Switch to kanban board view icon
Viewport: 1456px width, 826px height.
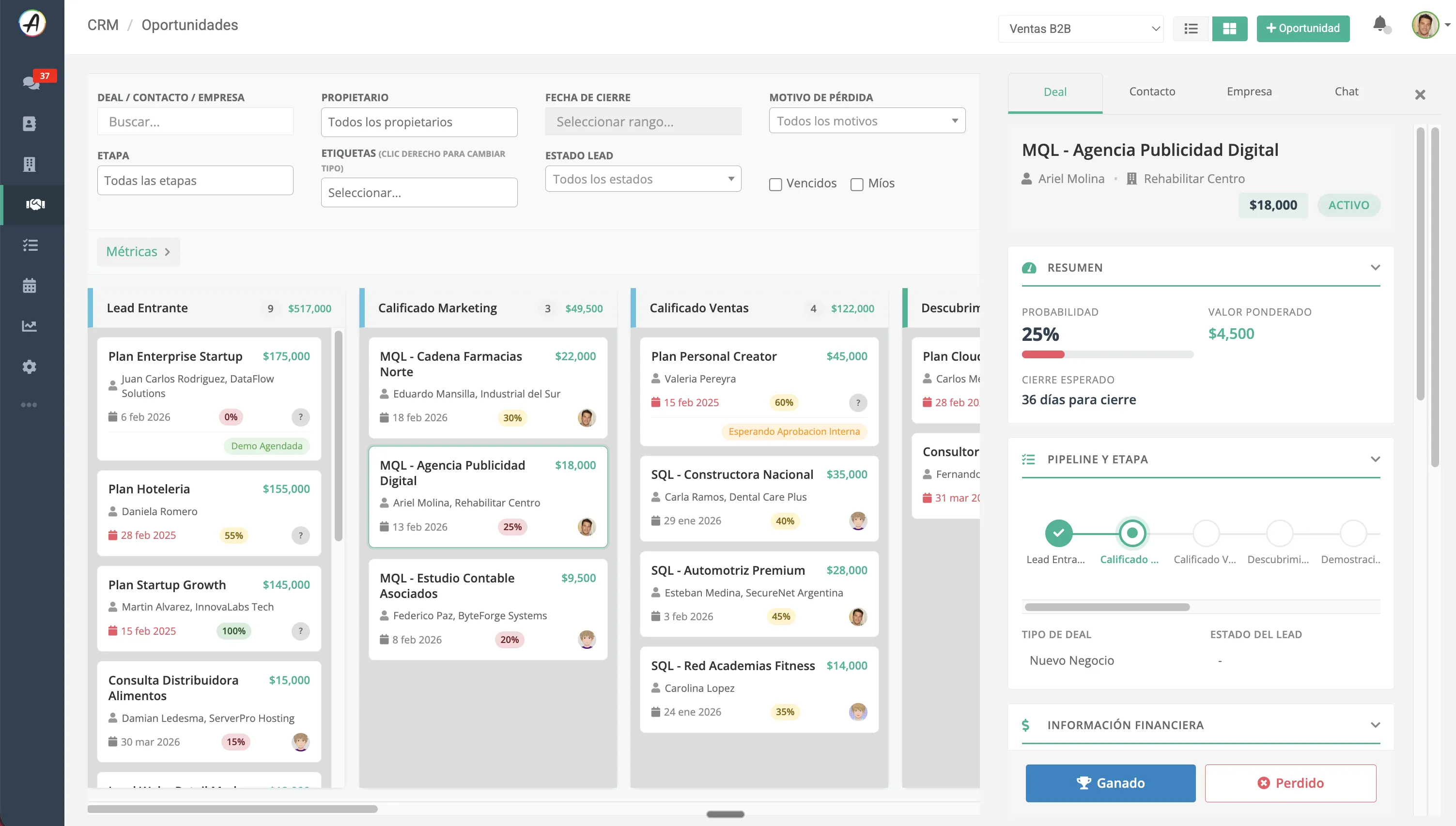pos(1230,29)
